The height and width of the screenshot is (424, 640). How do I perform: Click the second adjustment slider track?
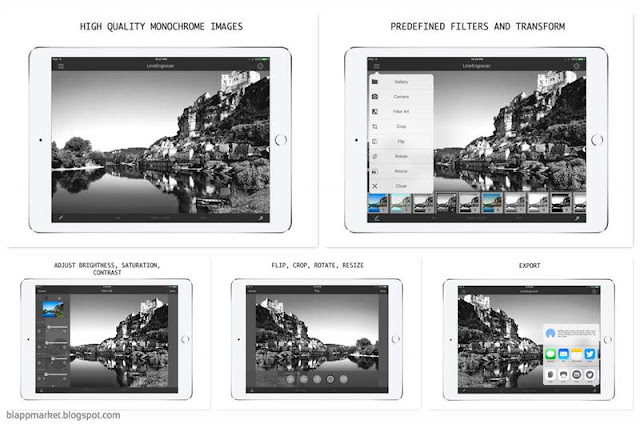tap(56, 343)
